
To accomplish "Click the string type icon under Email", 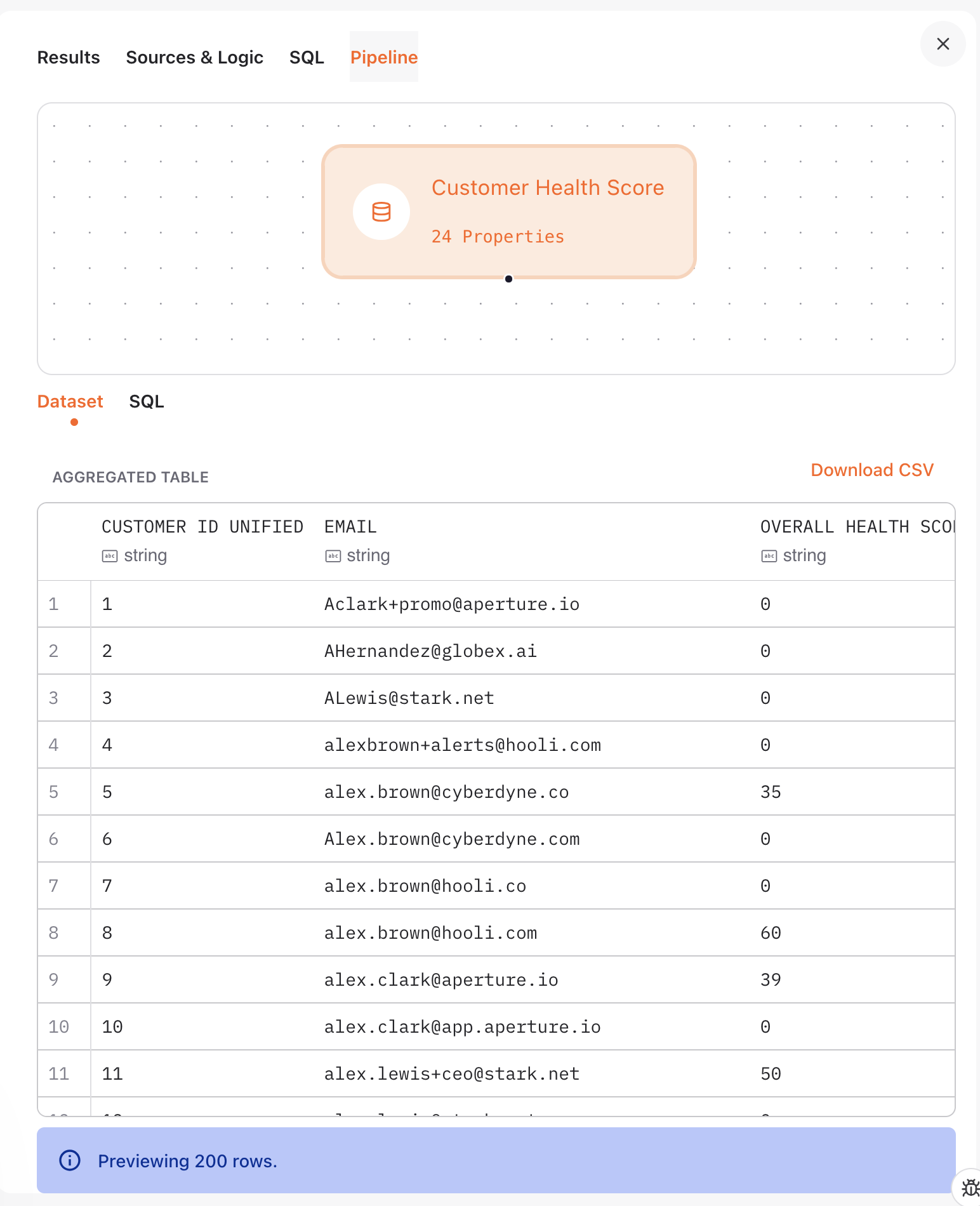I will click(333, 556).
